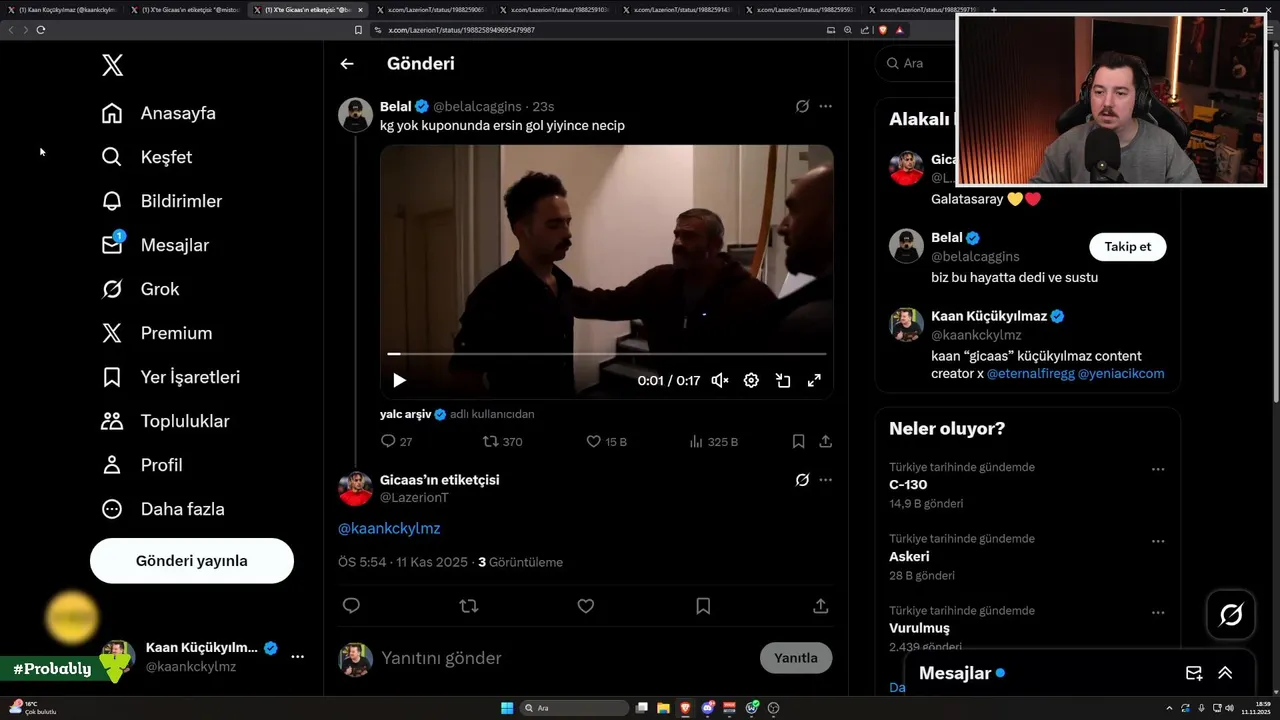Open yalc arşiv source account link

point(405,414)
